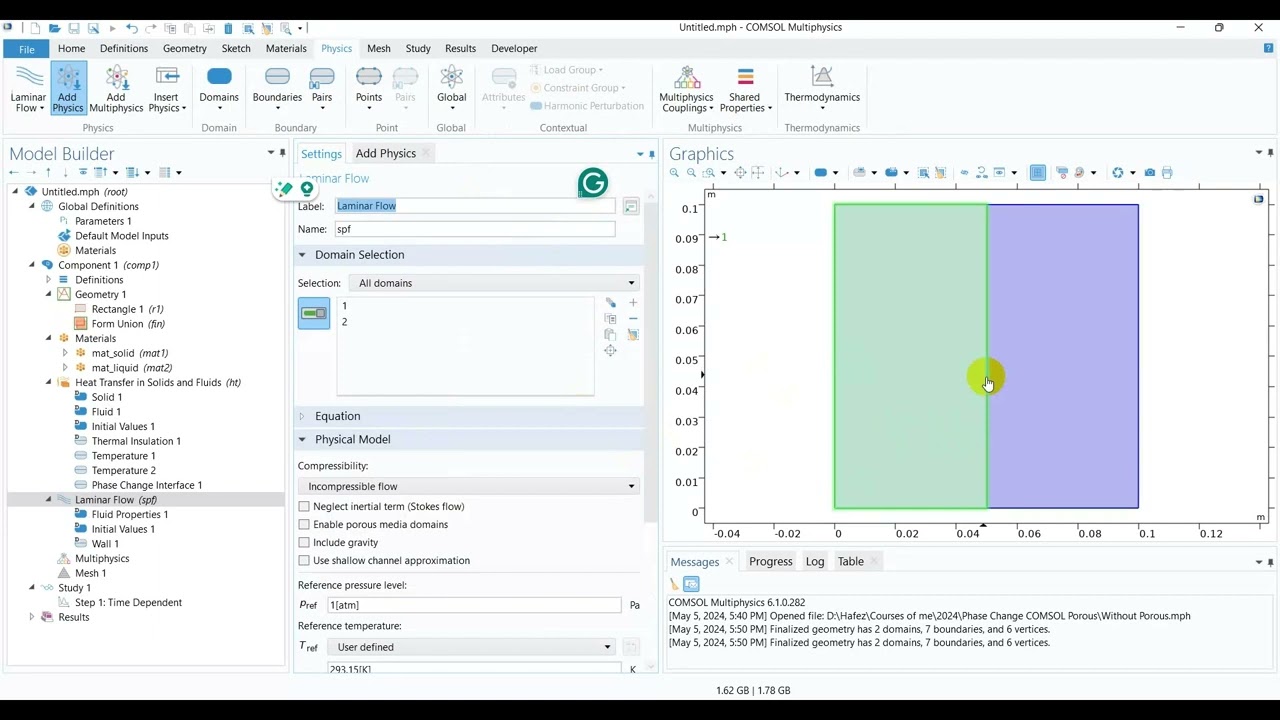The image size is (1280, 720).
Task: Open the Selection dropdown showing All domains
Action: 495,283
